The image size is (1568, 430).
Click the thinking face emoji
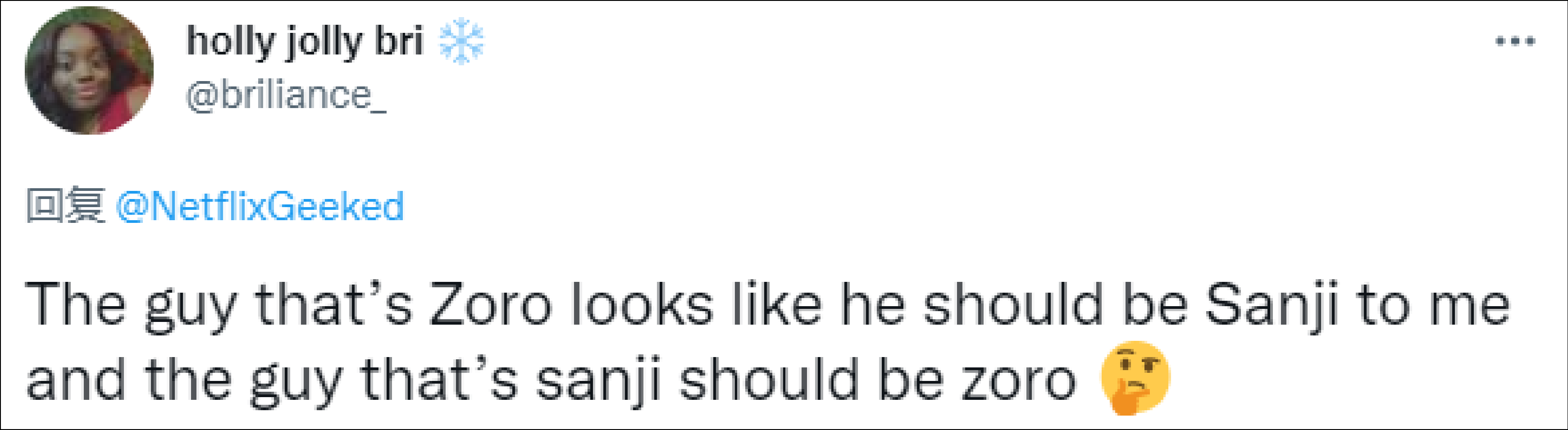tap(1135, 377)
